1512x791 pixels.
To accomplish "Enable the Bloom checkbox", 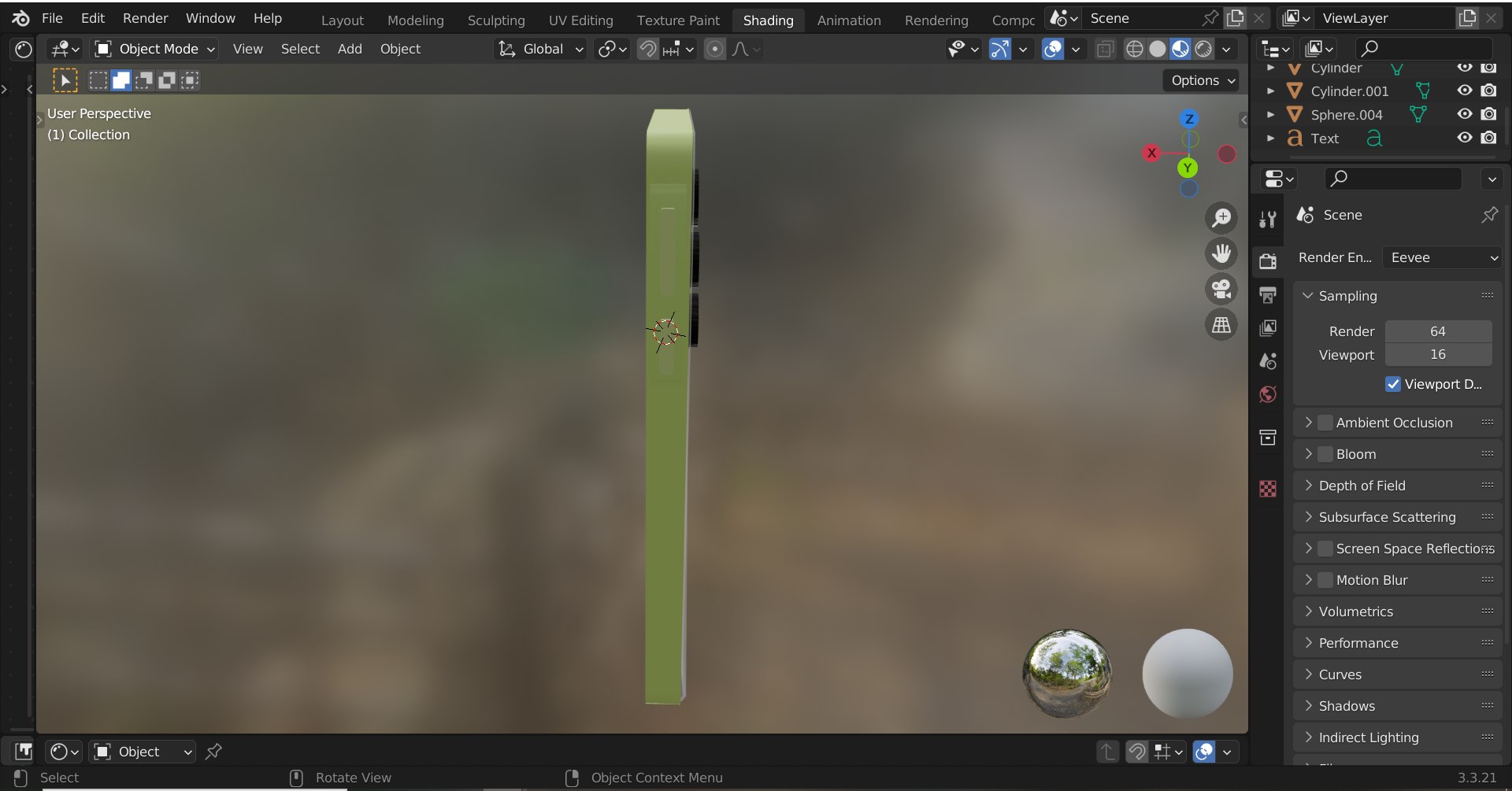I will [1325, 454].
